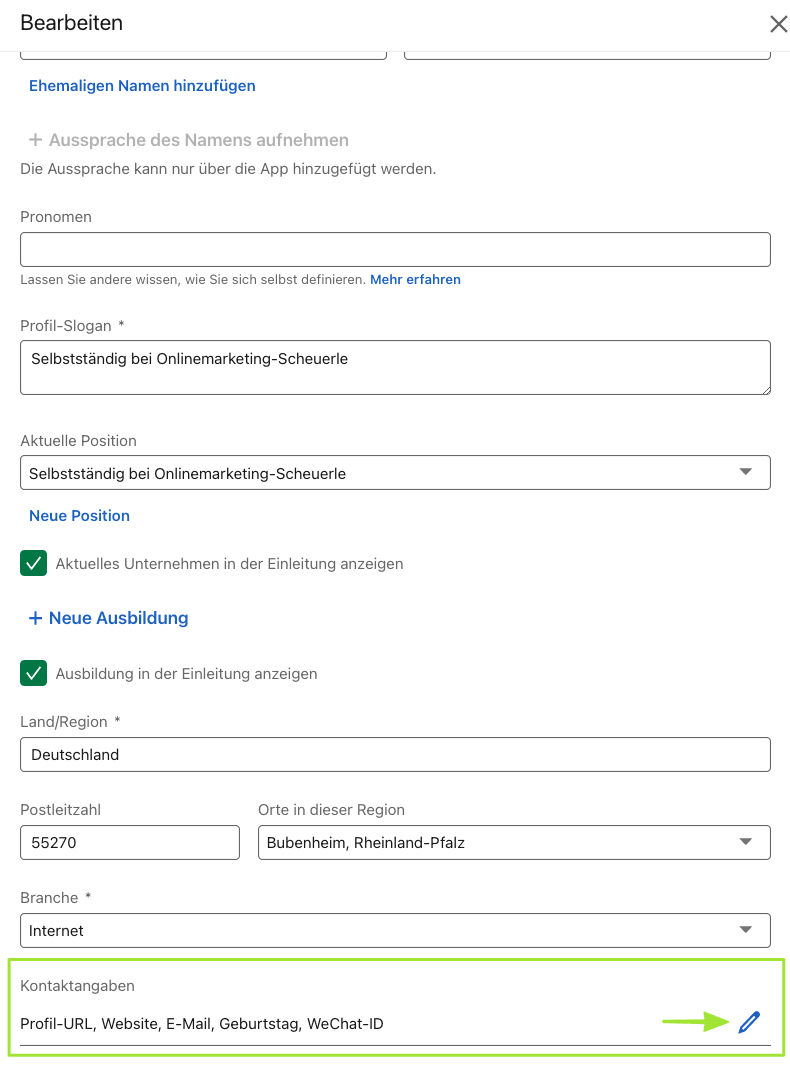
Task: Click the pencil icon to edit Kontaktangaben
Action: tap(749, 1022)
